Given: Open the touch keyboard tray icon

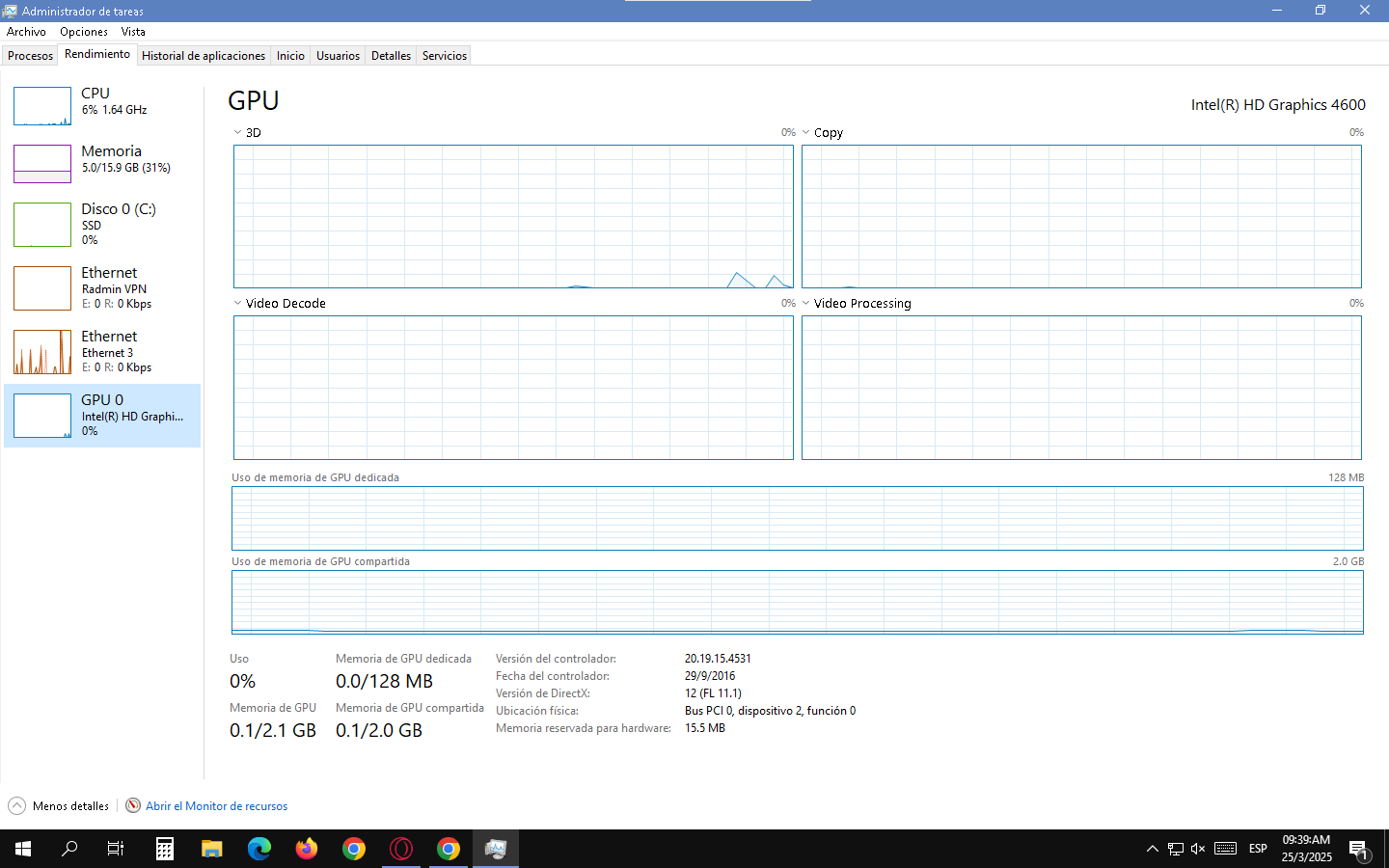Looking at the screenshot, I should tap(1225, 849).
